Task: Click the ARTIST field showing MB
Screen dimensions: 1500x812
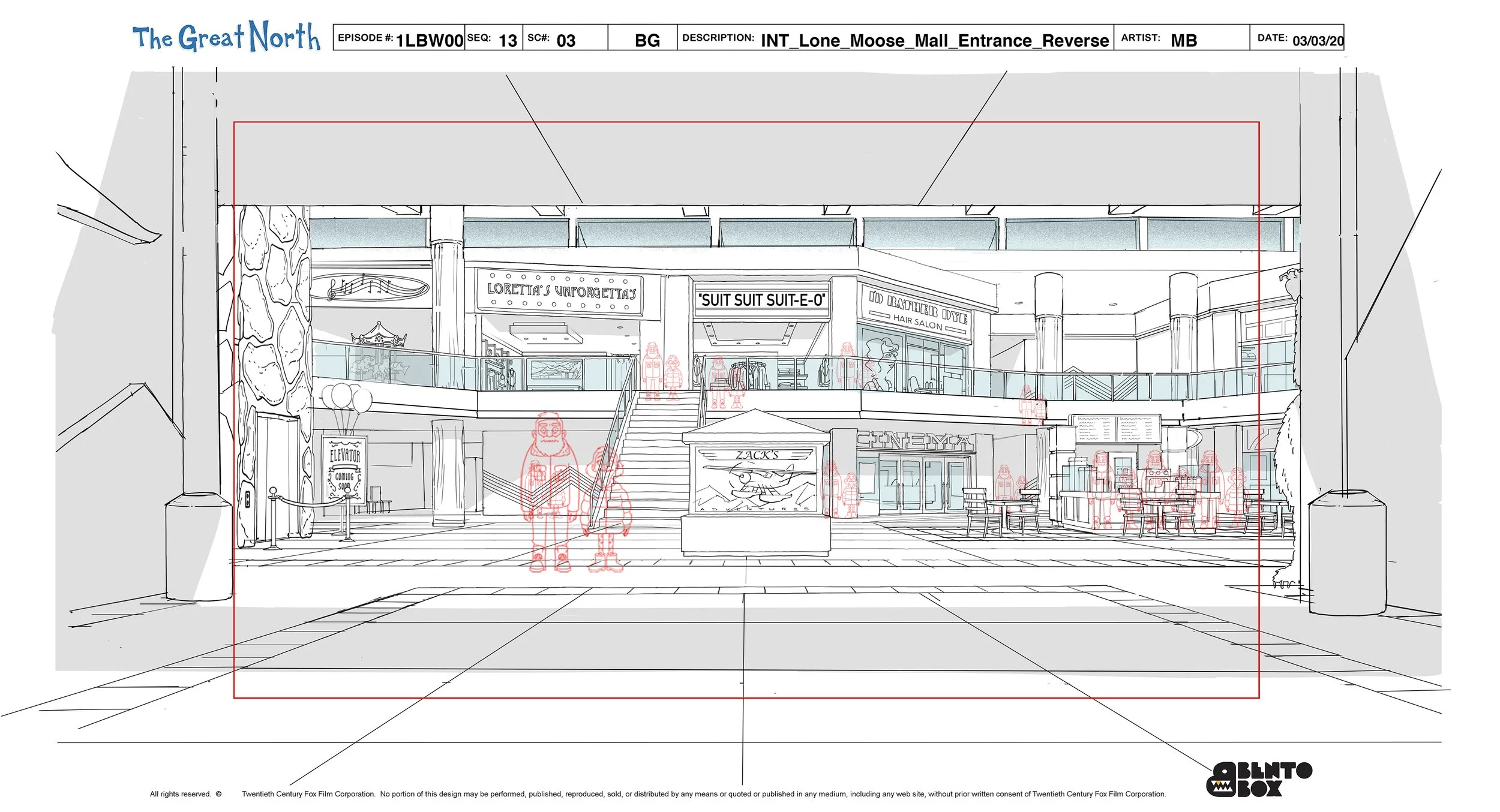Action: [1183, 40]
